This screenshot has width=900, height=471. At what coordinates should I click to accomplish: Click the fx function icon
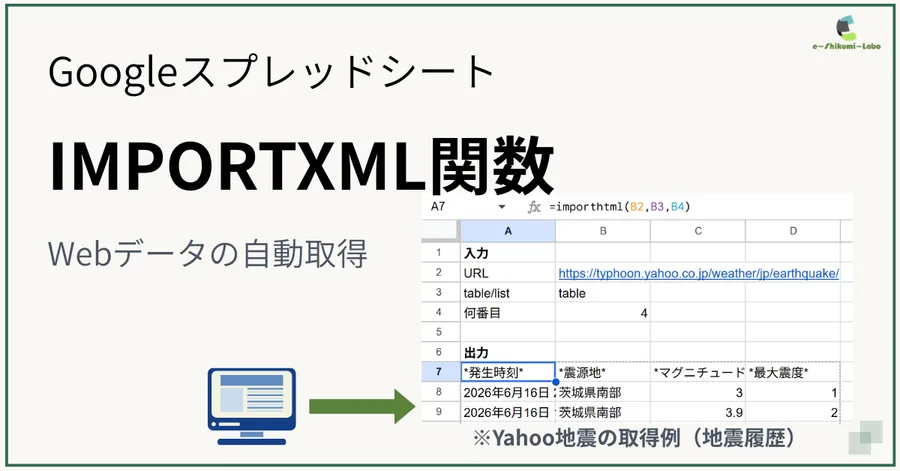(534, 207)
